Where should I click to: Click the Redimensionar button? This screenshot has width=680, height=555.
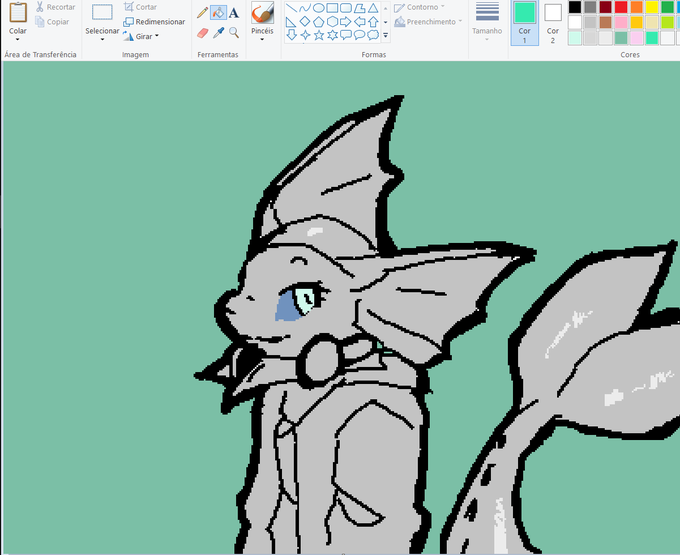(154, 22)
